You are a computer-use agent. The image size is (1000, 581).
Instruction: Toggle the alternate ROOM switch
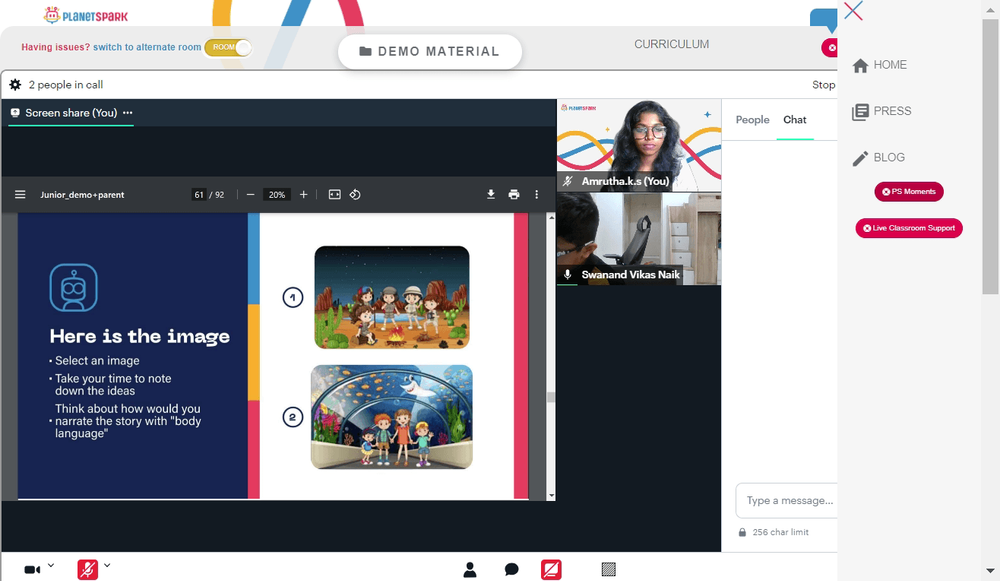228,47
